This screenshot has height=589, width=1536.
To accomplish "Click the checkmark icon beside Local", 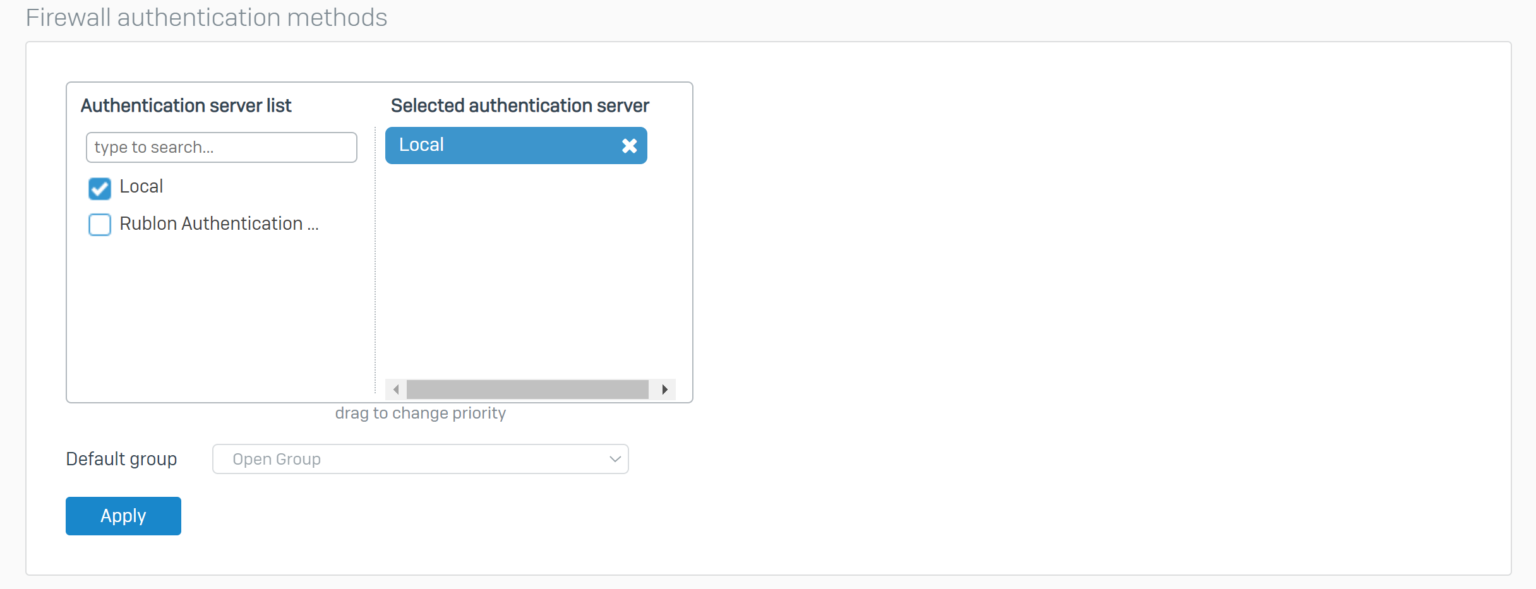I will 100,188.
